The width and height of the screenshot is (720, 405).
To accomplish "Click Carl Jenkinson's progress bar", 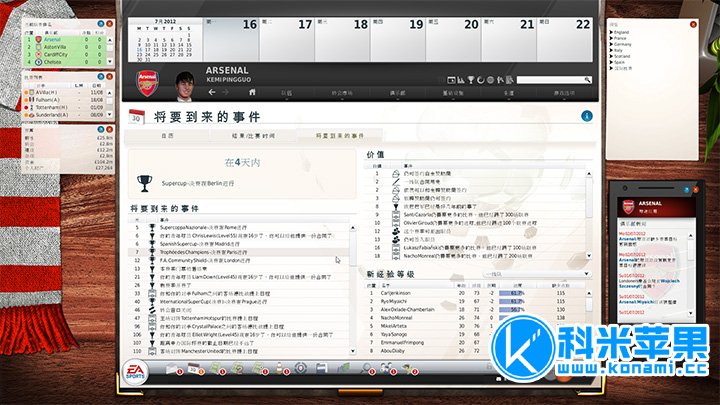I will pyautogui.click(x=512, y=293).
